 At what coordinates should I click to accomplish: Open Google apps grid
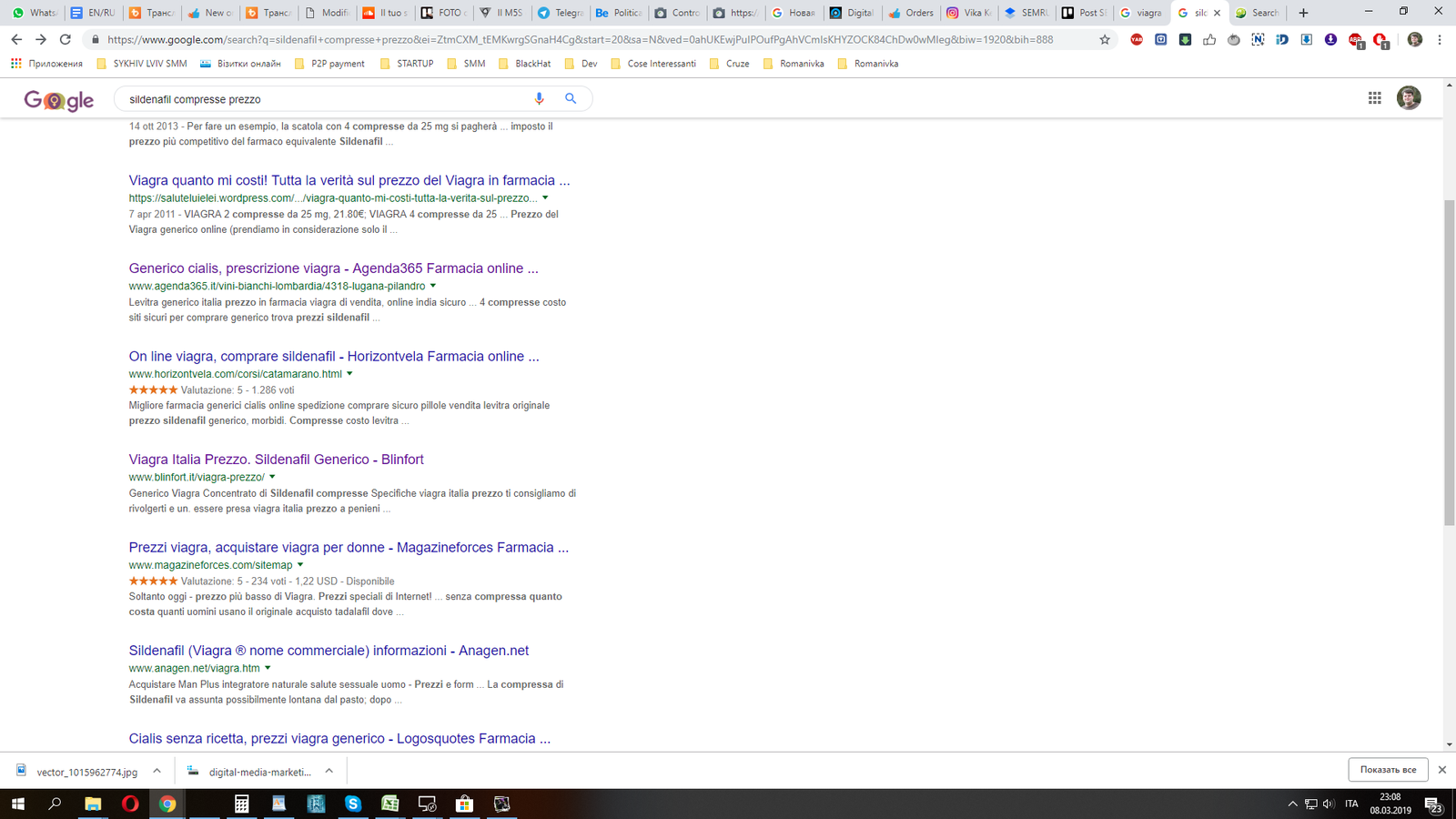[x=1375, y=98]
